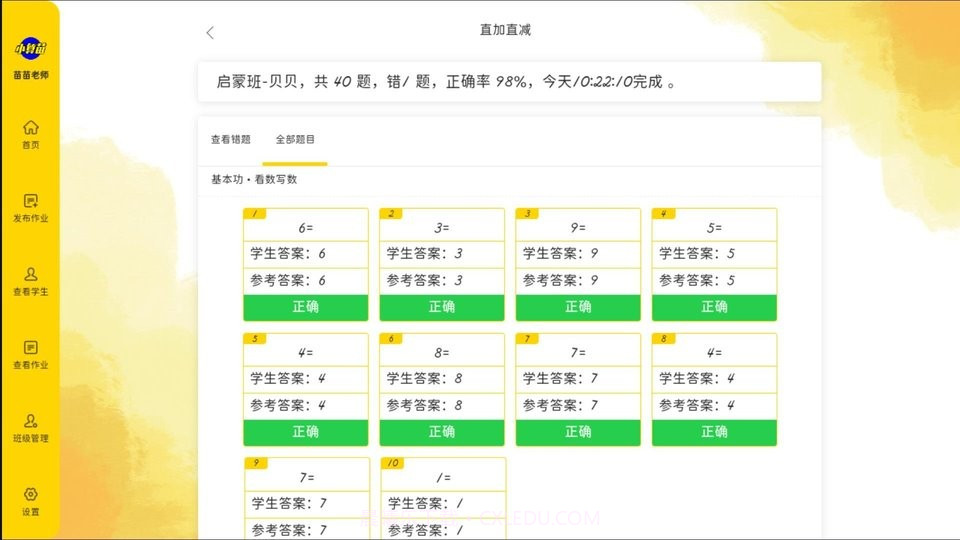Select question card number 2 badge

point(392,213)
